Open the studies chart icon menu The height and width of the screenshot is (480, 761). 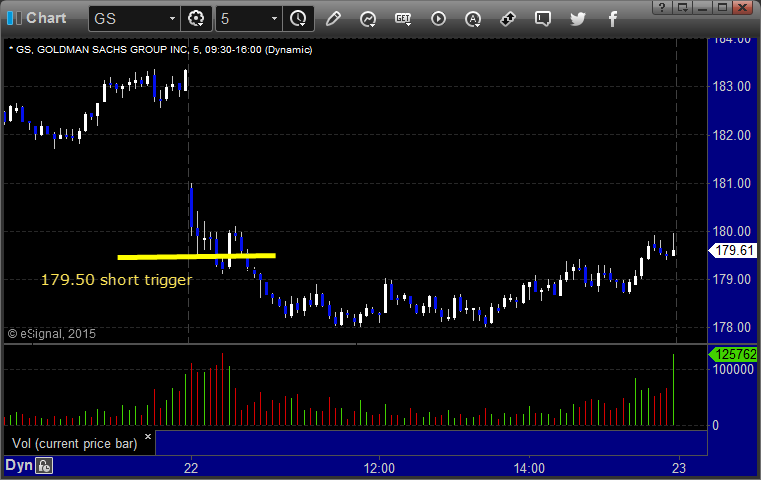click(x=368, y=19)
